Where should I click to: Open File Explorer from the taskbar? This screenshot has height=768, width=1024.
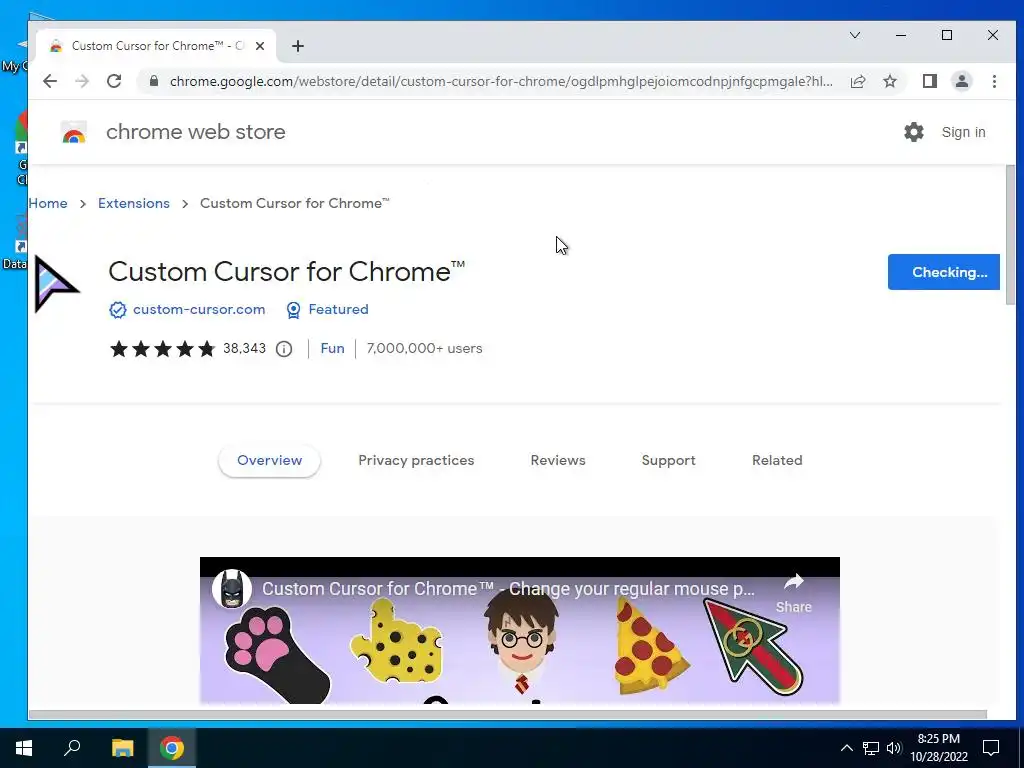pyautogui.click(x=122, y=748)
